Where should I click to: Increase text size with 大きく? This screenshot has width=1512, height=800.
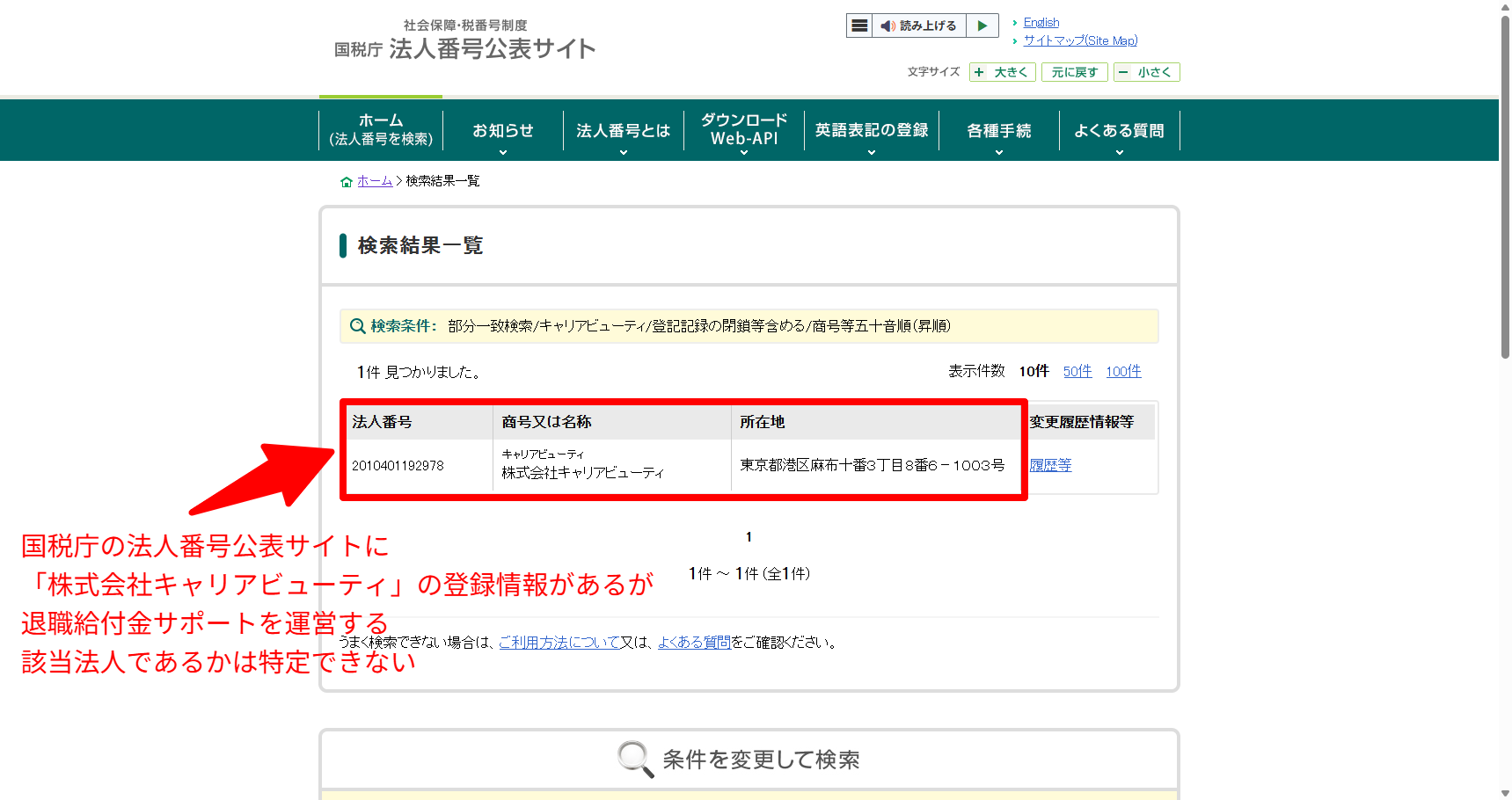1003,72
